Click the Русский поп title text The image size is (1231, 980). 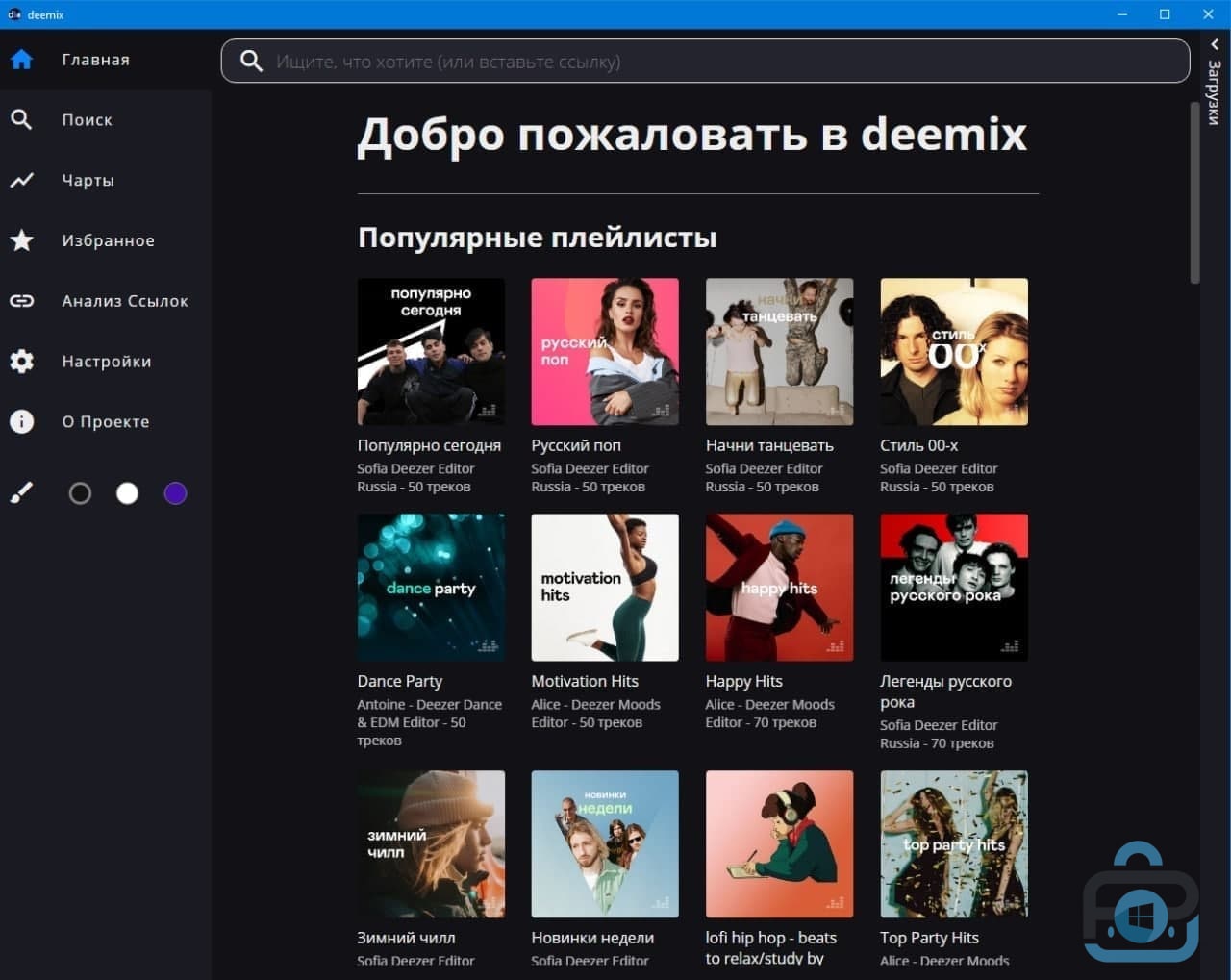click(x=576, y=445)
